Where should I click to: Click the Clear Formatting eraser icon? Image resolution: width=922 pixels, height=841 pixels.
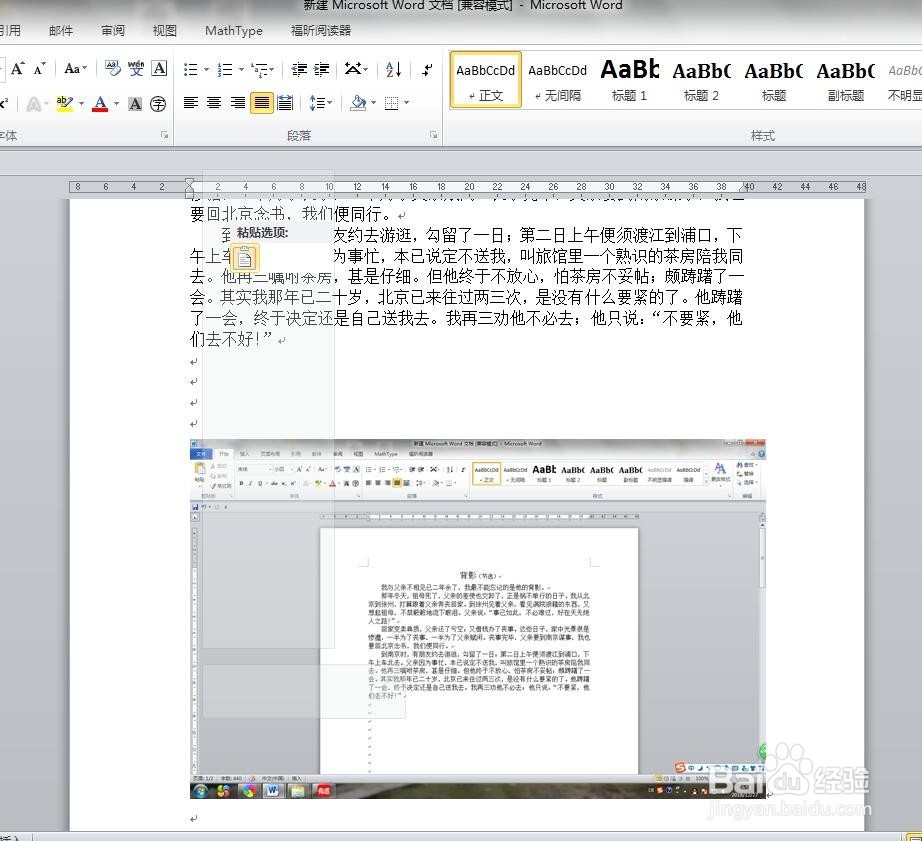click(112, 69)
